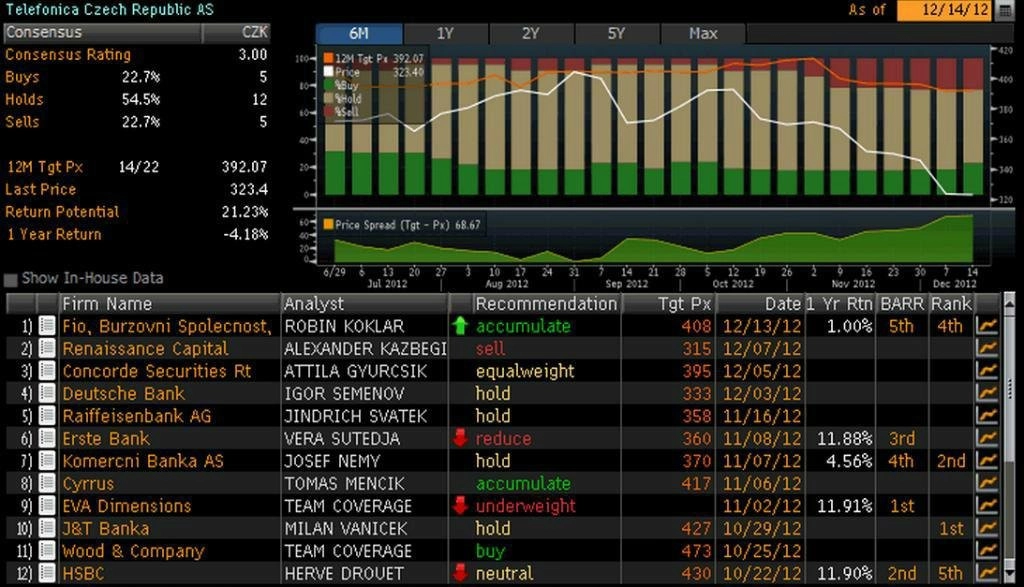Open chart icon in Deutsche Bank row
The width and height of the screenshot is (1024, 587).
click(x=987, y=393)
